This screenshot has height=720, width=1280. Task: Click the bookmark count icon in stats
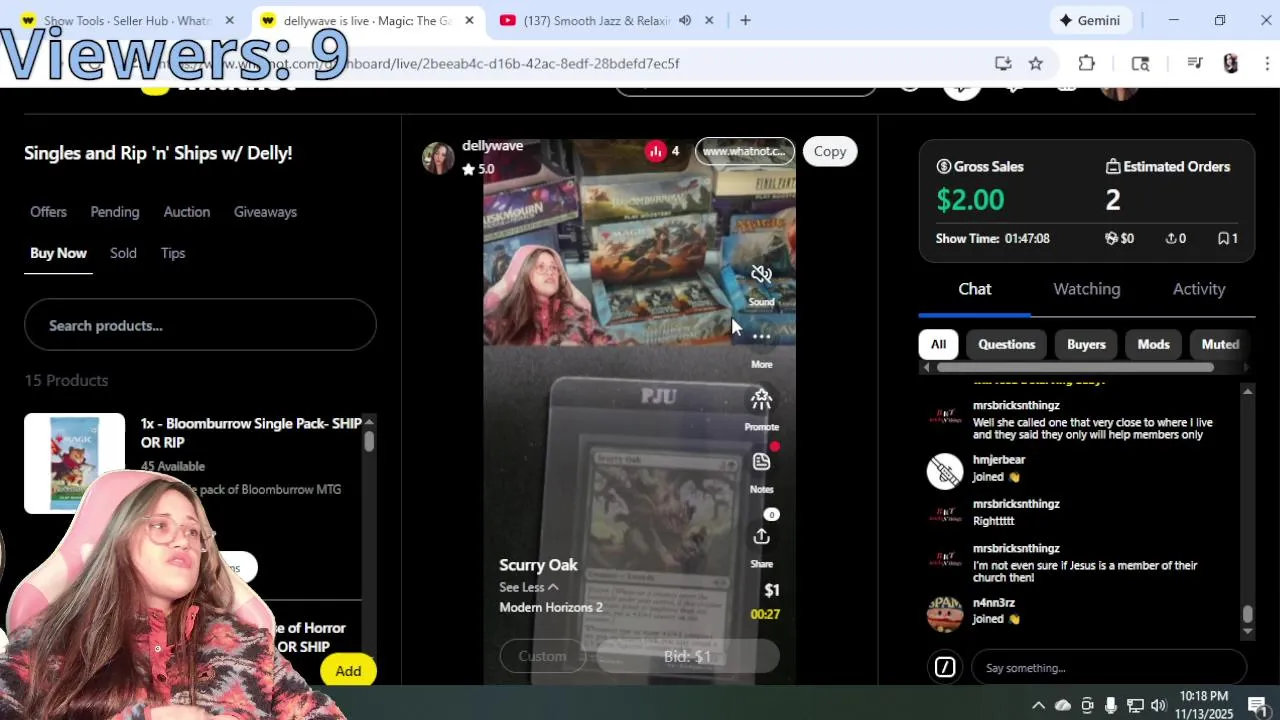point(1223,238)
